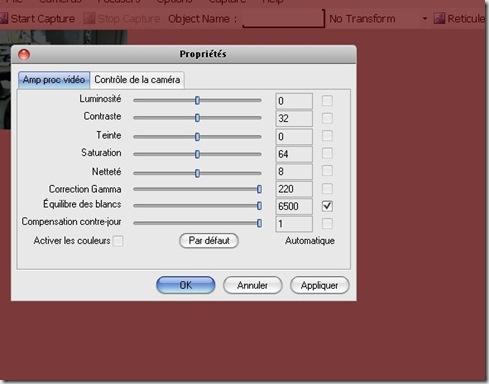Screen dimensions: 489x384
Task: Click the Par défaut button
Action: pyautogui.click(x=209, y=241)
